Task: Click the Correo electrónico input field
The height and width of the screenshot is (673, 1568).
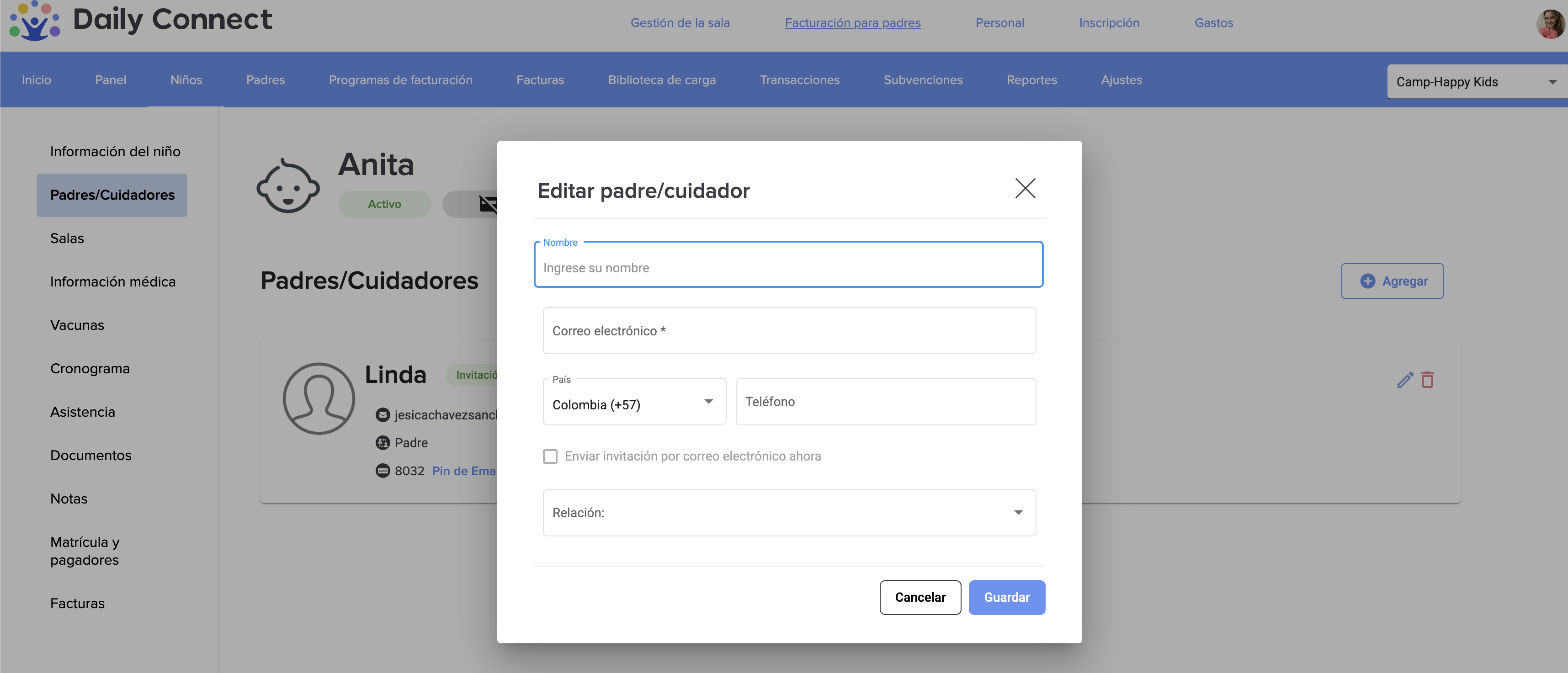Action: [789, 331]
